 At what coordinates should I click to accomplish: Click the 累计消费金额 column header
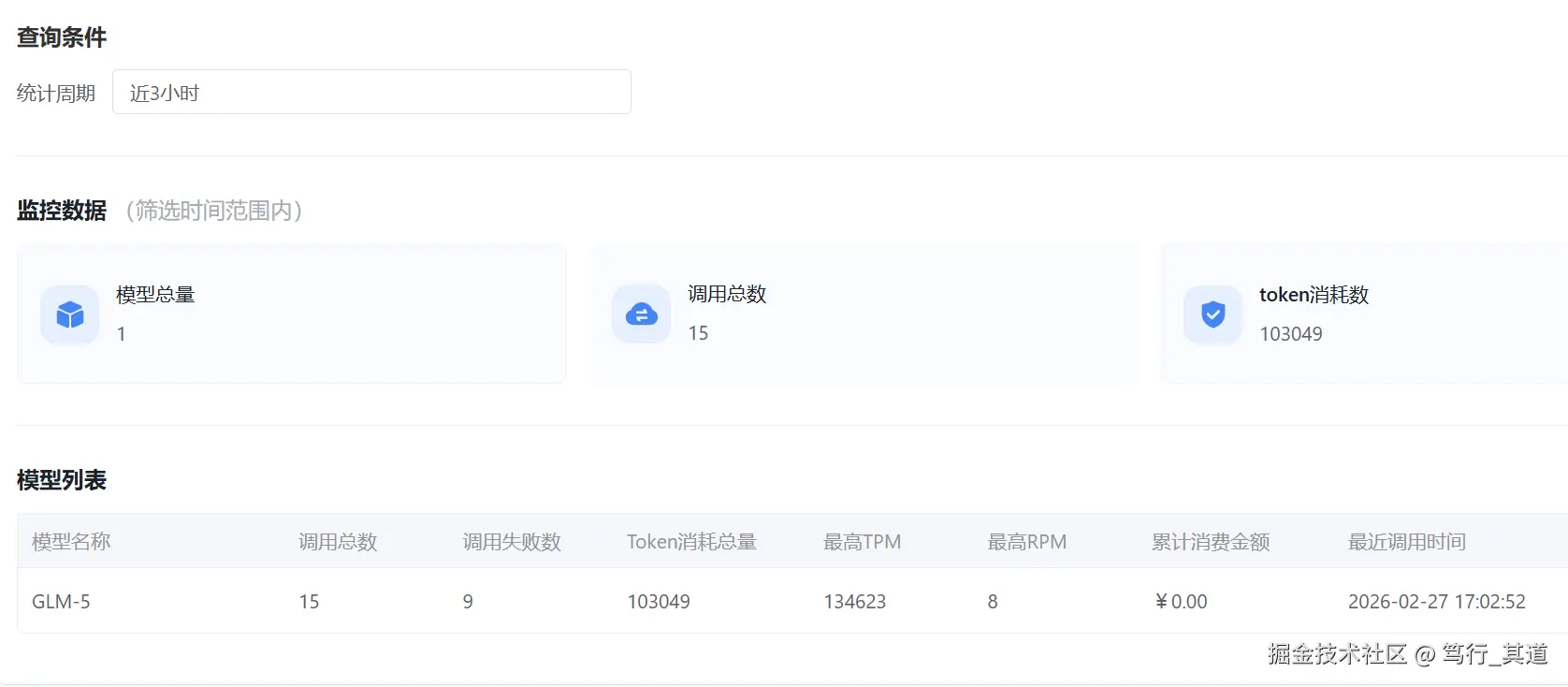(1211, 542)
